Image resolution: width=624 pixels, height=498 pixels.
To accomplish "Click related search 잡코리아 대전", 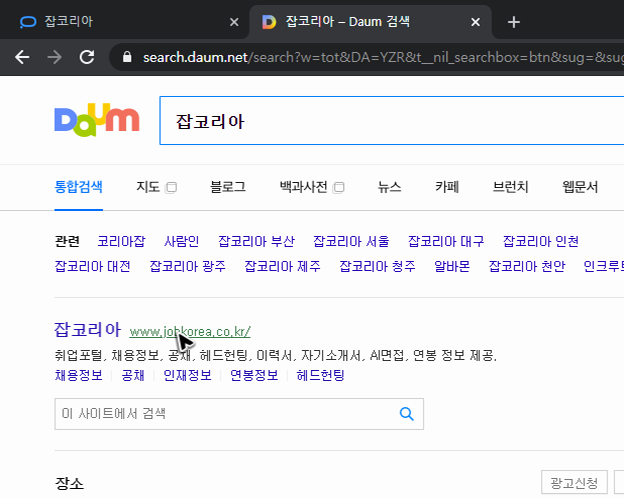I will point(92,266).
